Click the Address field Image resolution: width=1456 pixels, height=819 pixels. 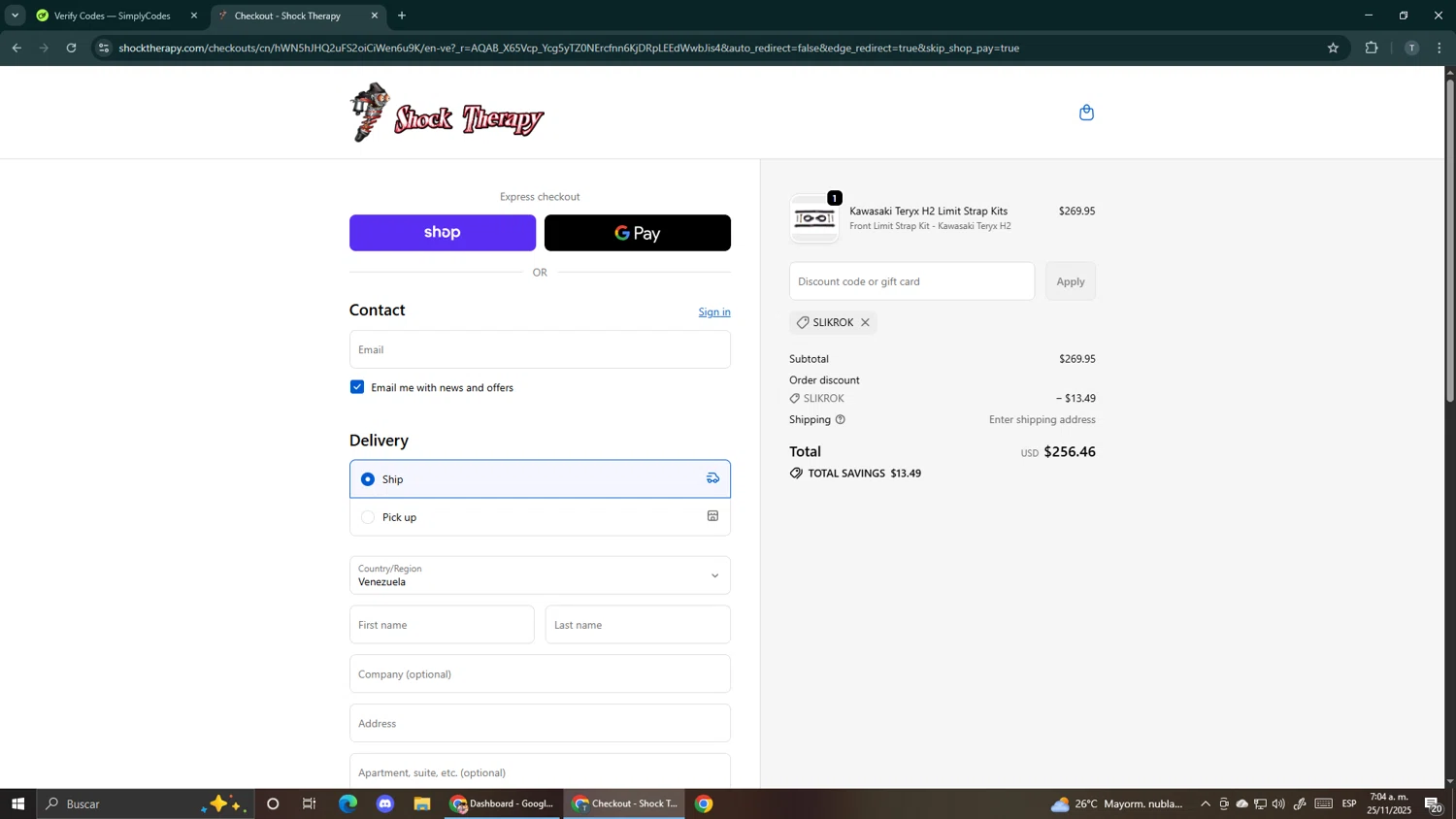(540, 724)
